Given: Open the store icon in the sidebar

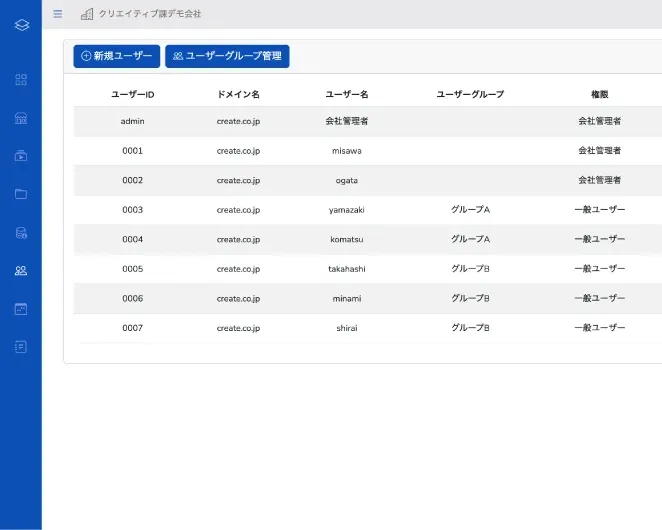Looking at the screenshot, I should coord(21,118).
